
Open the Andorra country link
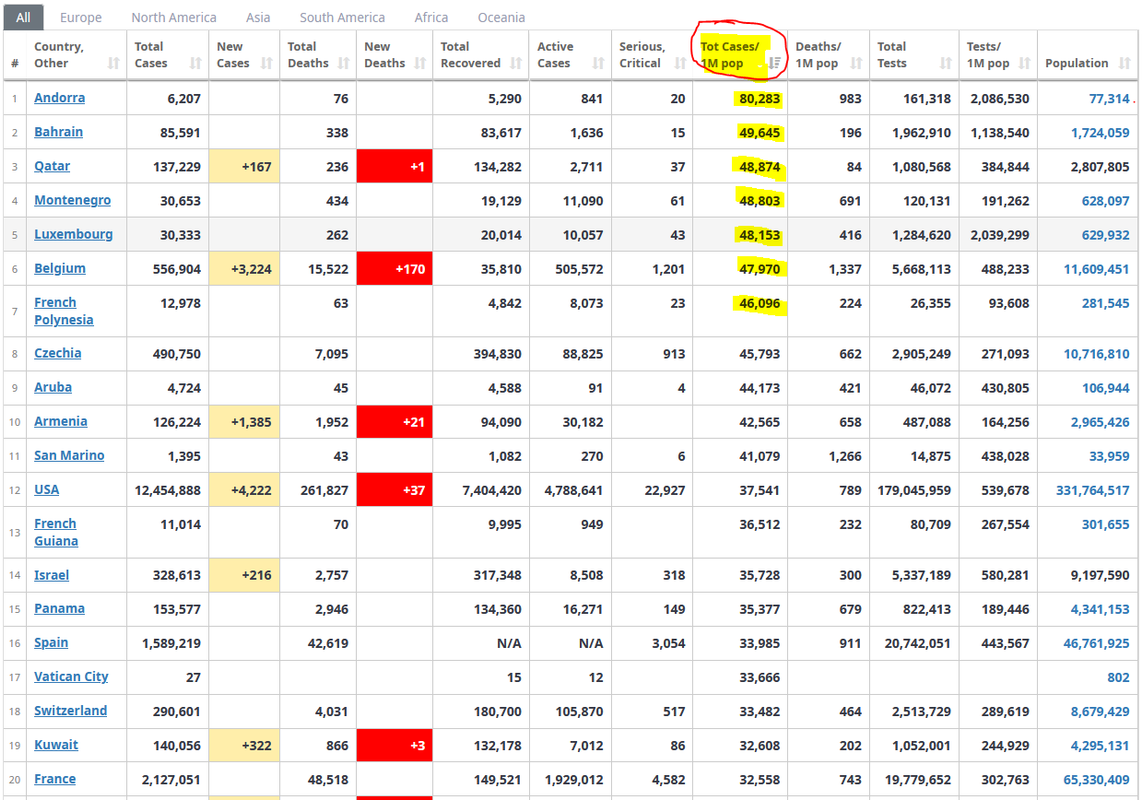point(60,98)
